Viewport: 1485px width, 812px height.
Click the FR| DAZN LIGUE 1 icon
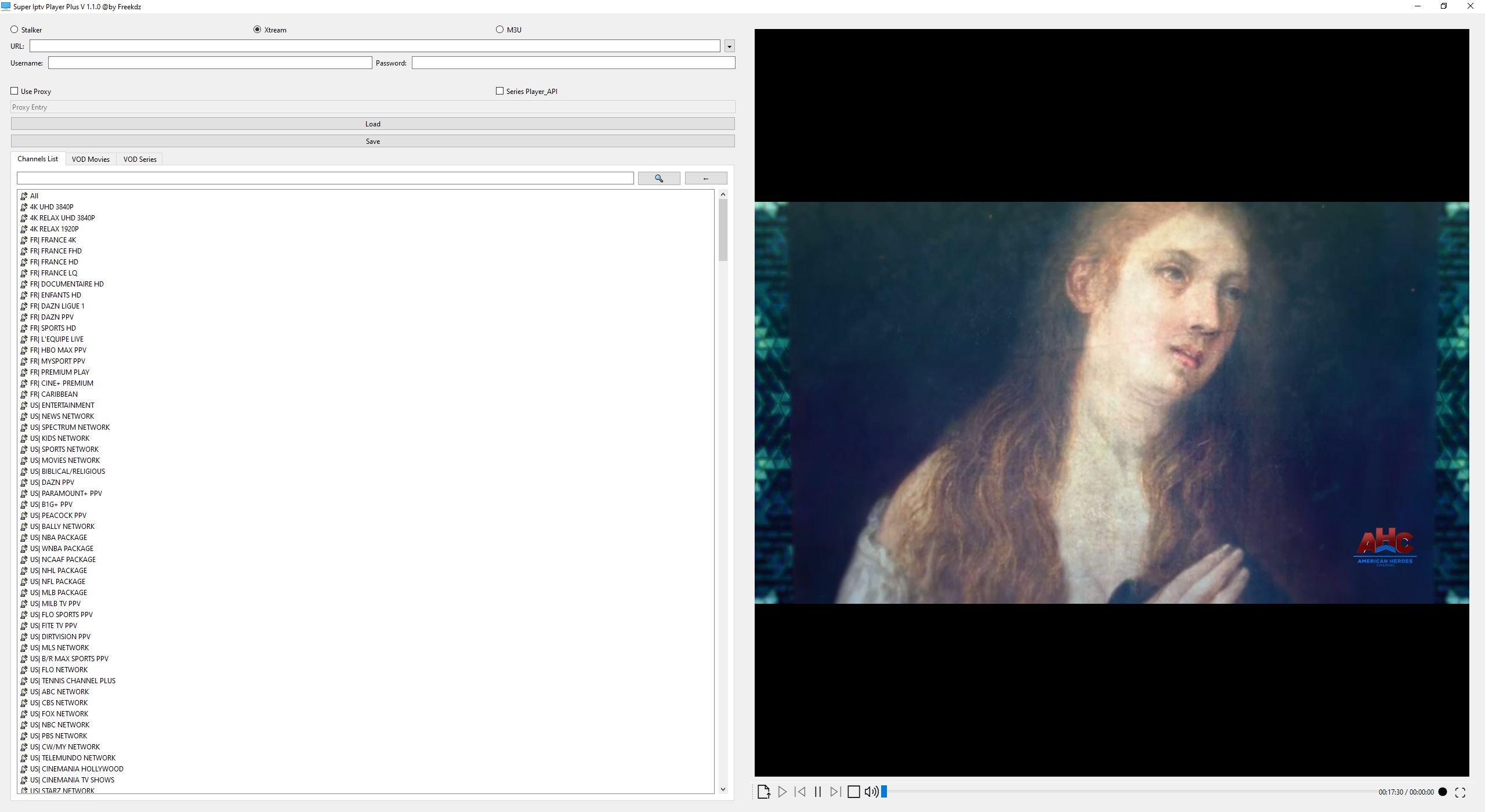tap(24, 306)
